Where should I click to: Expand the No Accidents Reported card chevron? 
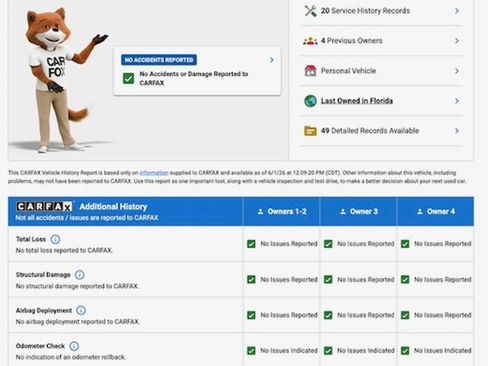pyautogui.click(x=272, y=60)
